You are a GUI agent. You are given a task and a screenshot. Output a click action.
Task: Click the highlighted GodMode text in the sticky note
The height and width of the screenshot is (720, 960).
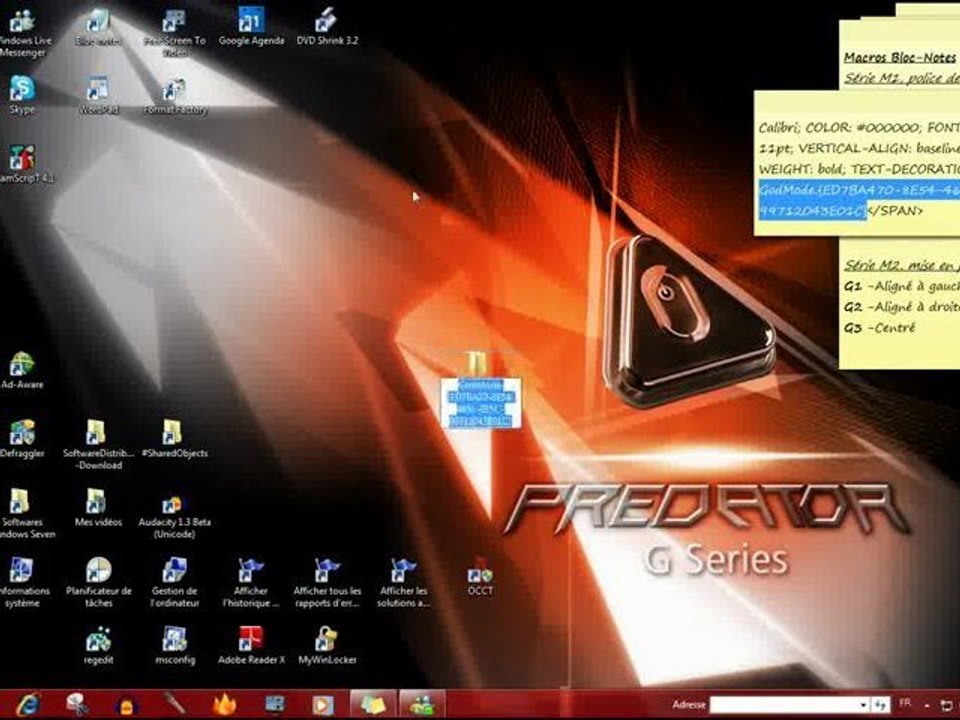858,200
